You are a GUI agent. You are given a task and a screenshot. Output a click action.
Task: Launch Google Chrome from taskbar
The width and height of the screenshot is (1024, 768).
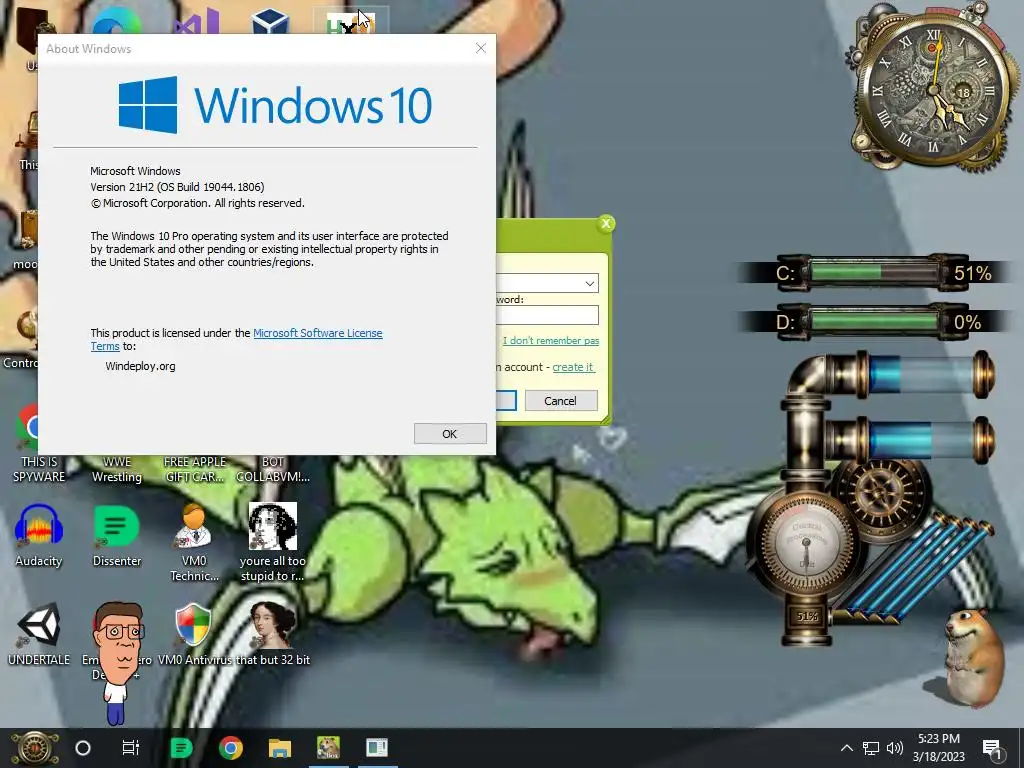[231, 748]
